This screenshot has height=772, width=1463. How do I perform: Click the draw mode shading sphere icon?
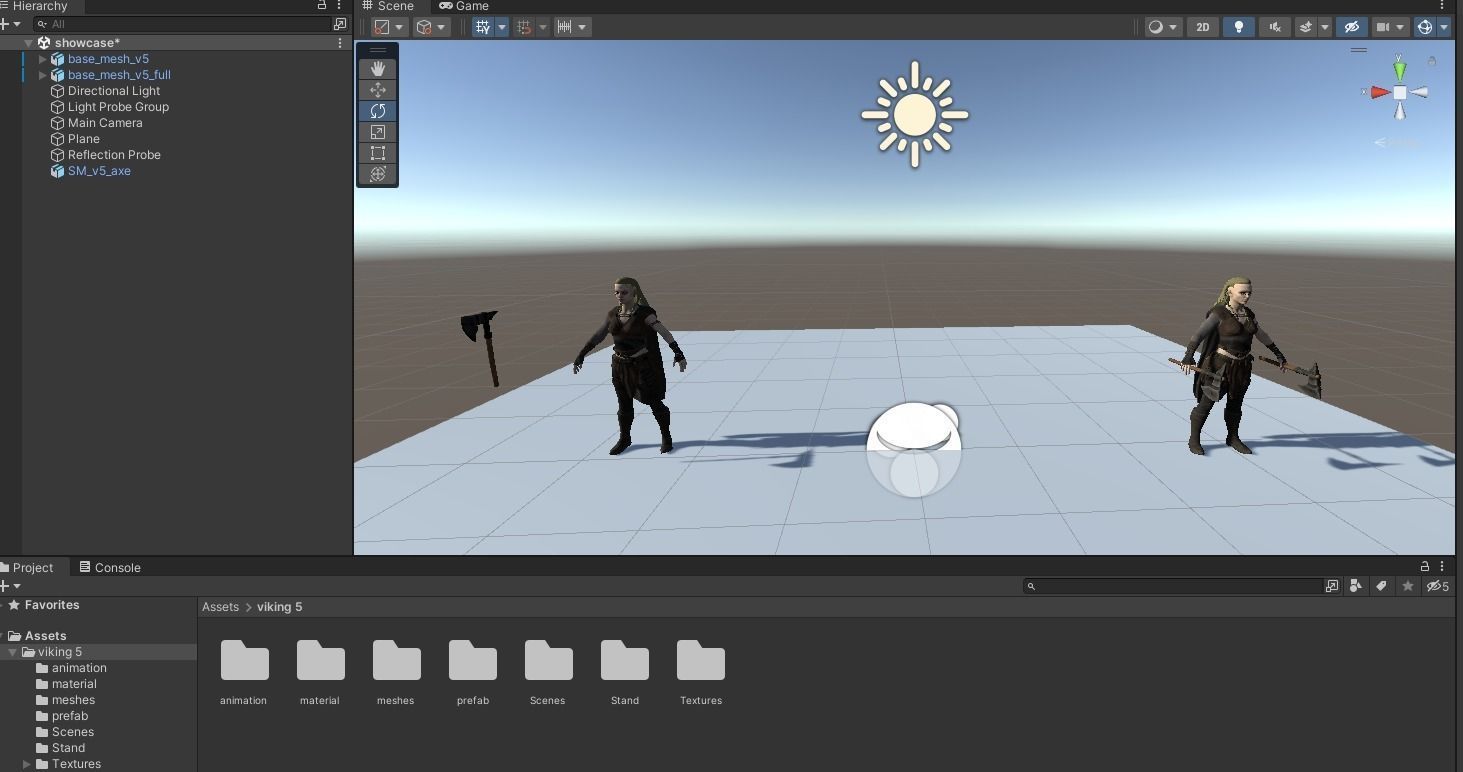(1156, 27)
